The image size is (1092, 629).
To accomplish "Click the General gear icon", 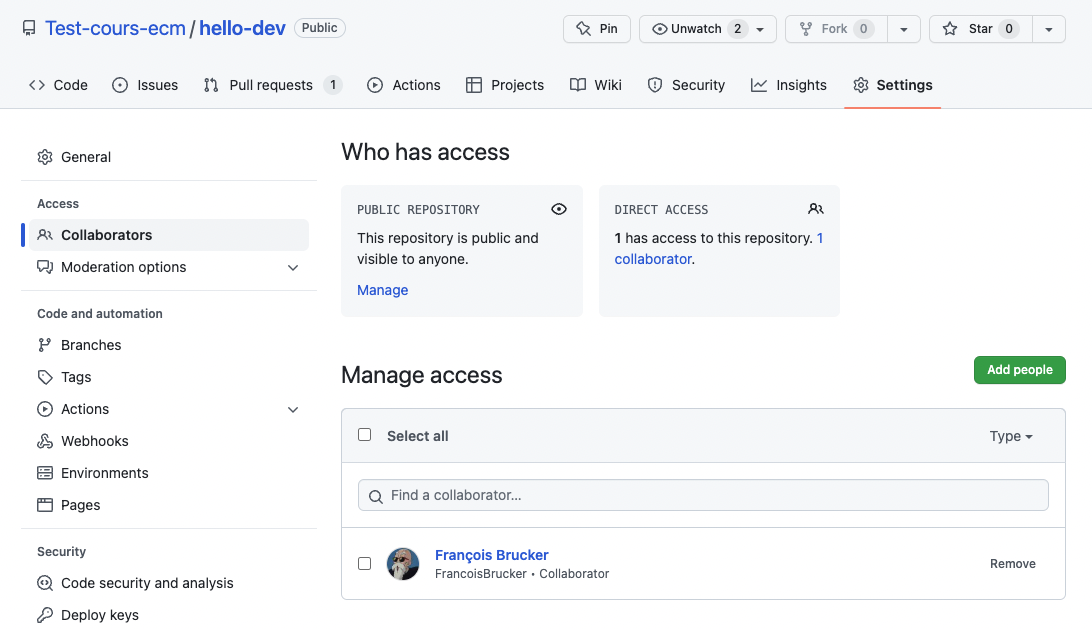I will click(x=45, y=157).
